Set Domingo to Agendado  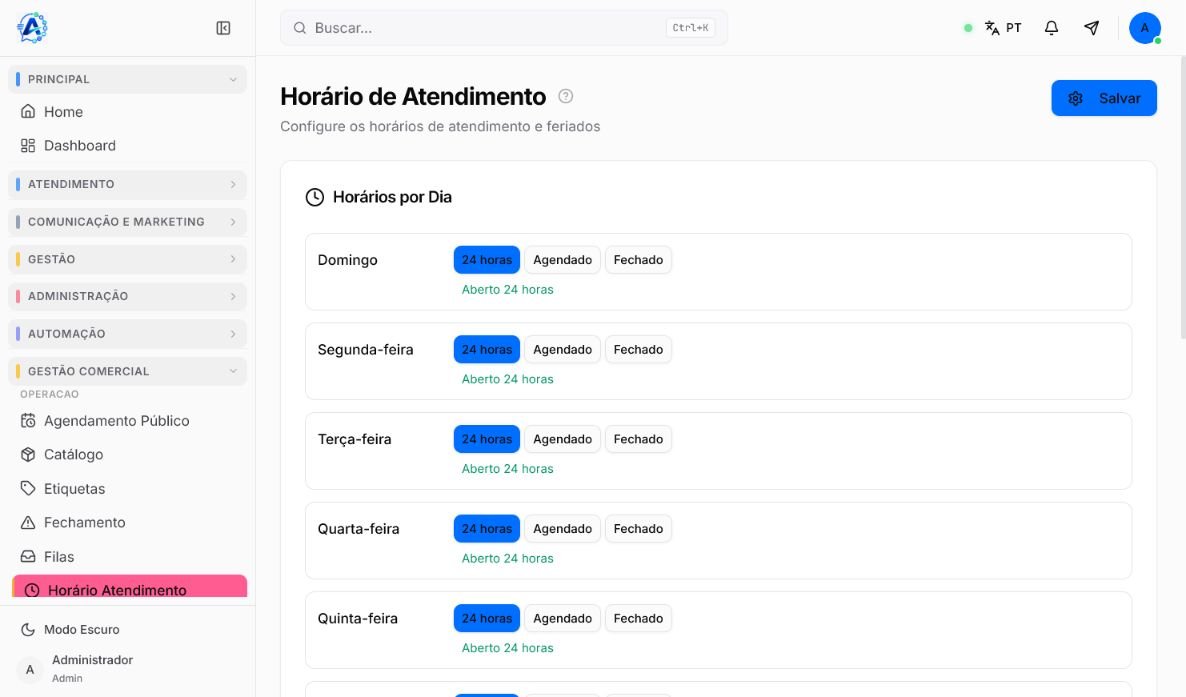click(562, 260)
